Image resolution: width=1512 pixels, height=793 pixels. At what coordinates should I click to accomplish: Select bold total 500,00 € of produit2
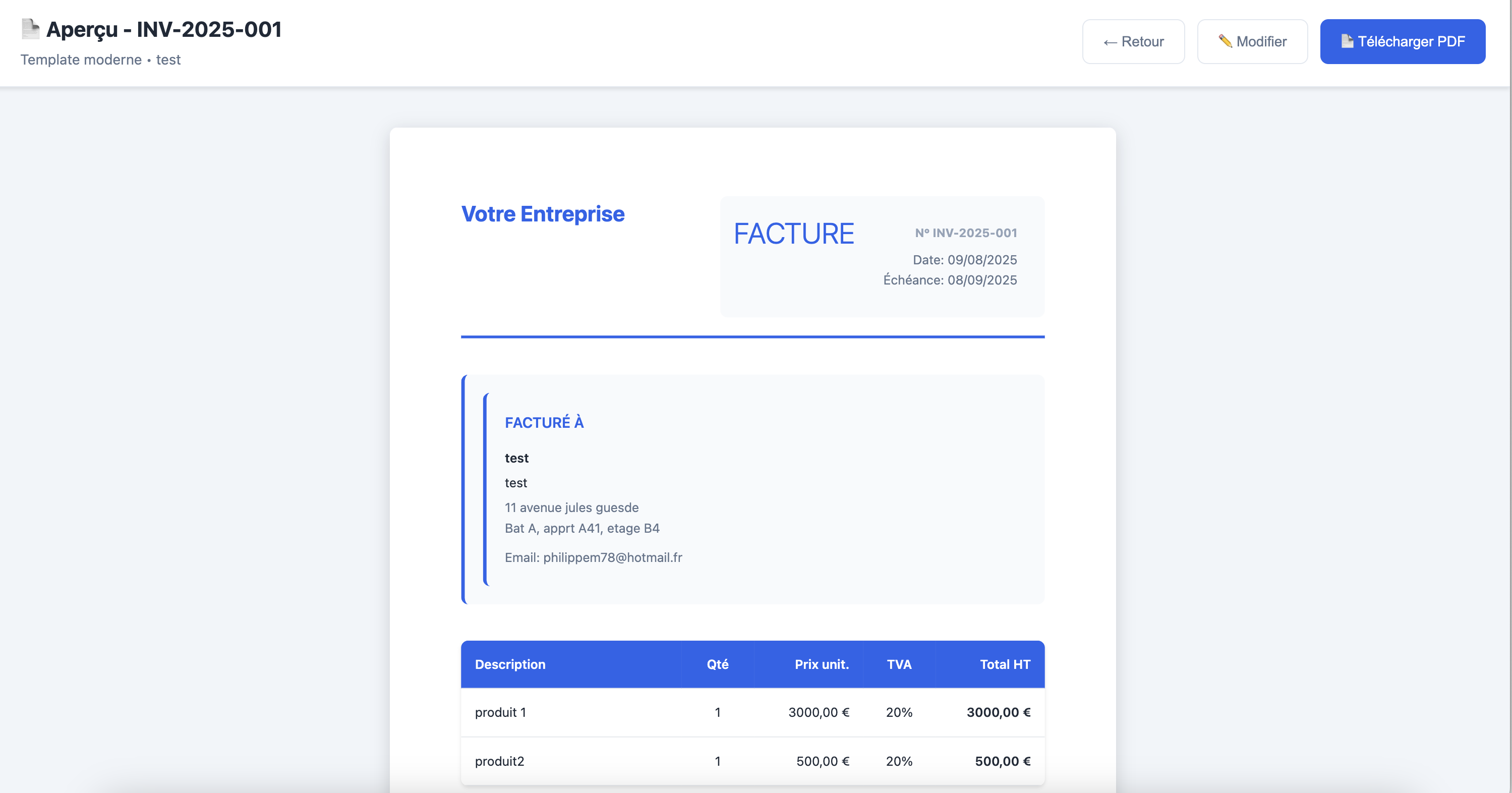coord(1003,761)
